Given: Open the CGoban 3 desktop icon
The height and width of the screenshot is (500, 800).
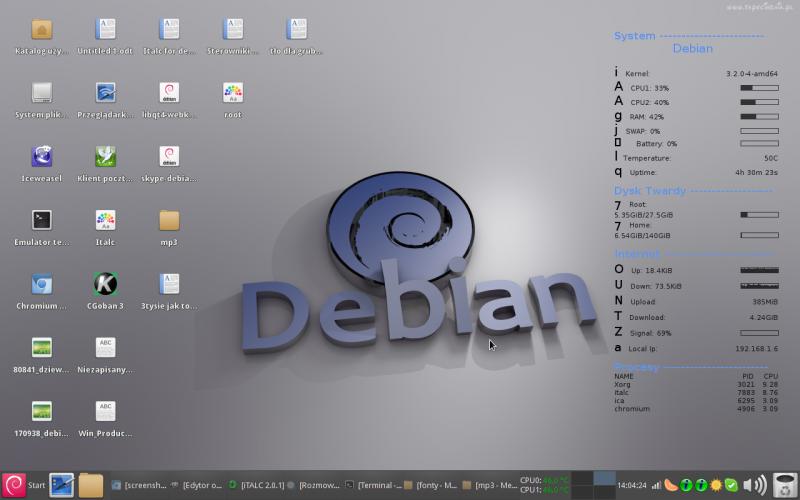Looking at the screenshot, I should pyautogui.click(x=105, y=283).
